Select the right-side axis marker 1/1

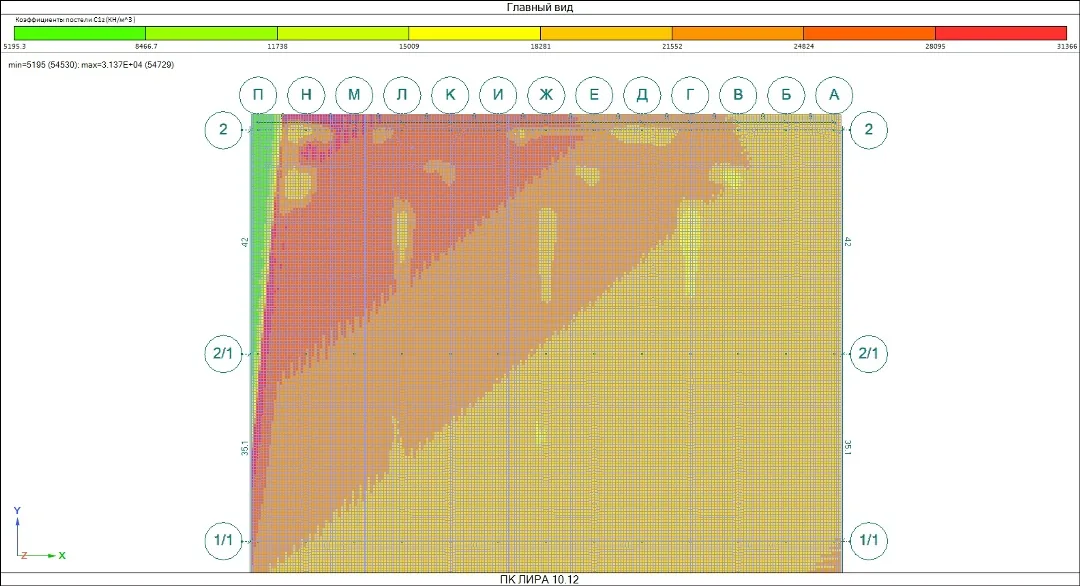point(869,541)
